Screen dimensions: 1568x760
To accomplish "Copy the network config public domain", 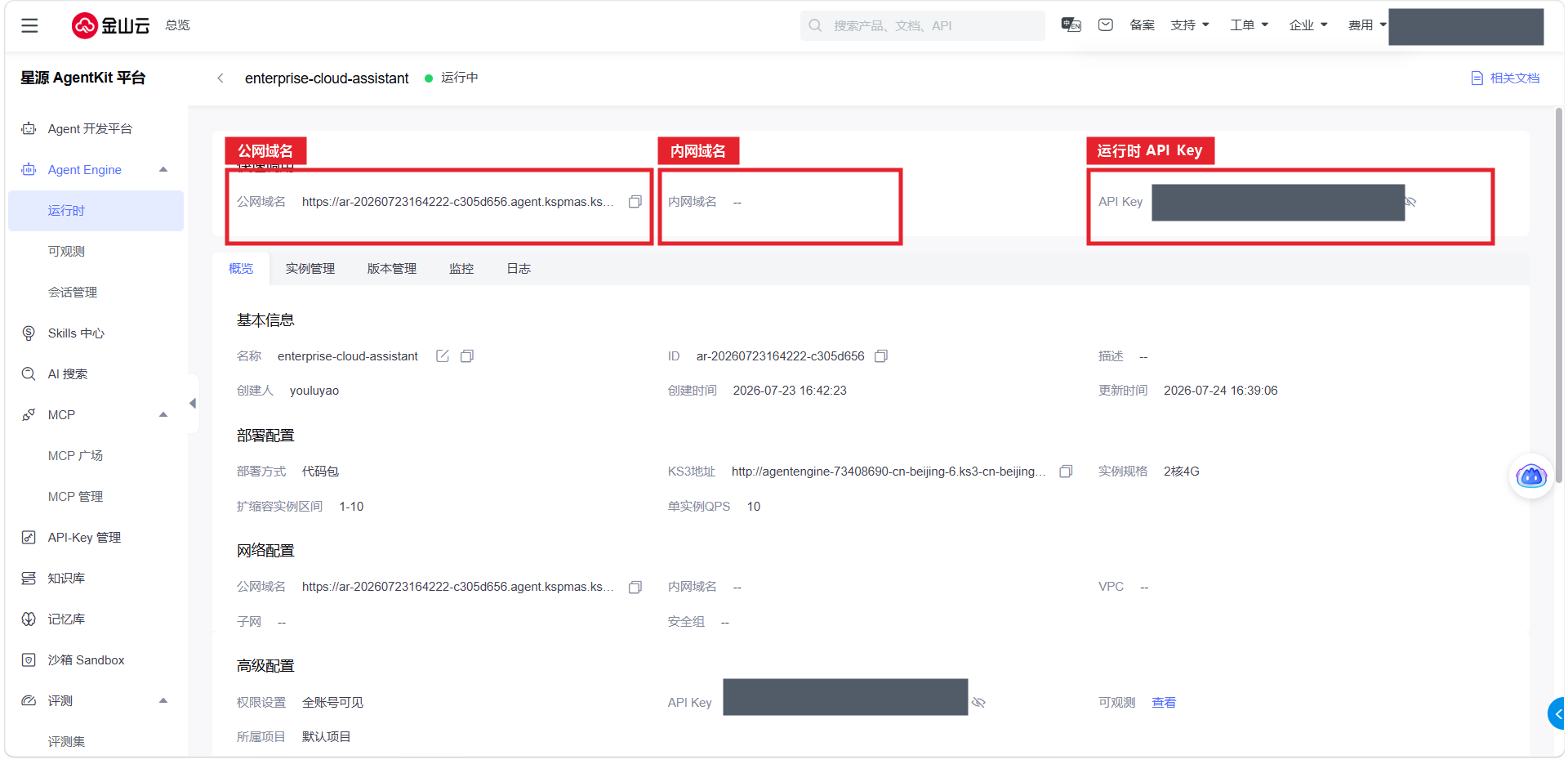I will click(635, 588).
